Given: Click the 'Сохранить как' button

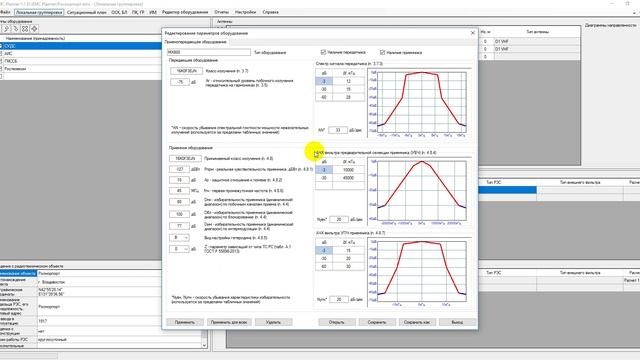Looking at the screenshot, I should [x=417, y=322].
